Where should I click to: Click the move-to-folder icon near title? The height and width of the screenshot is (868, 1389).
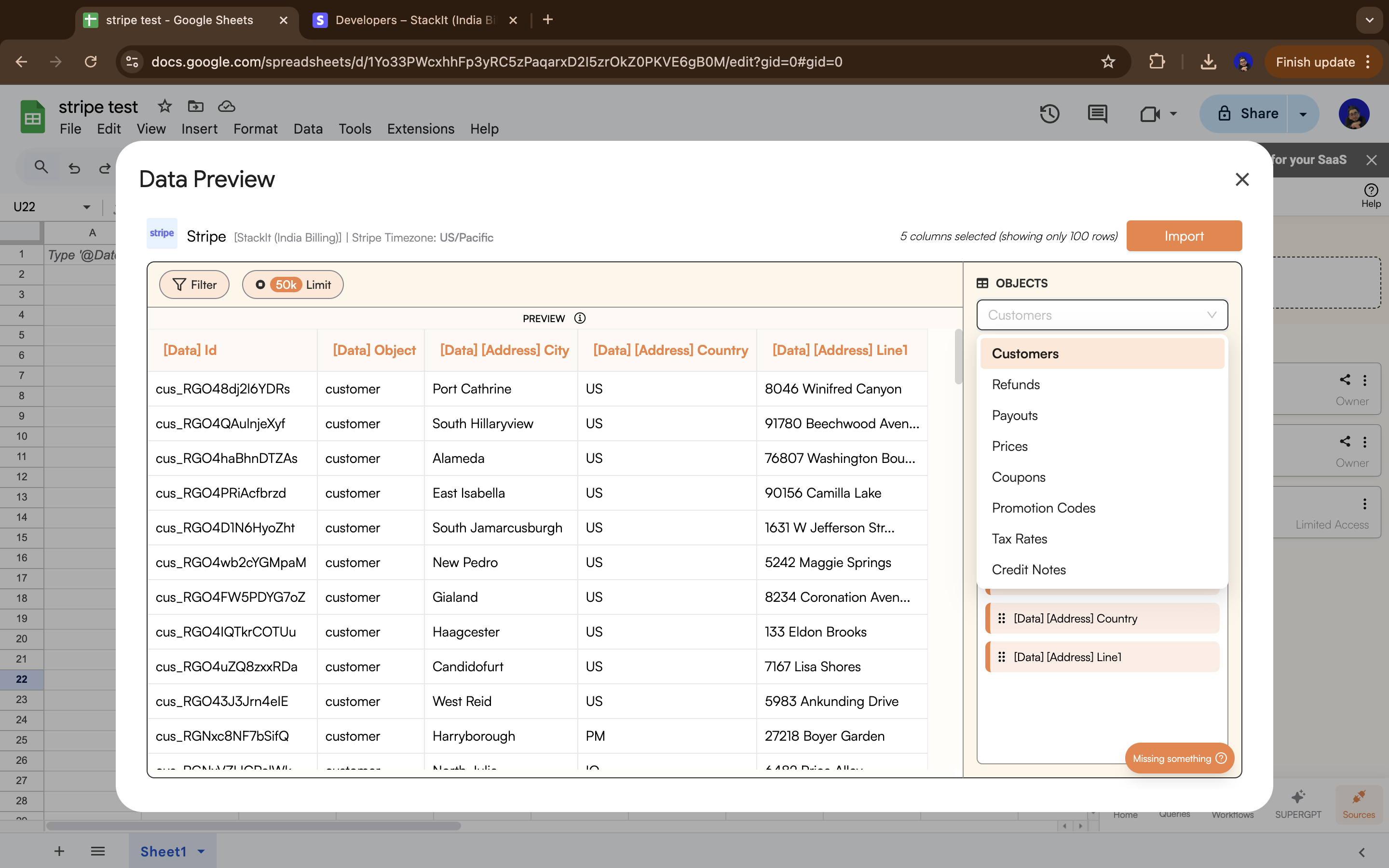(195, 106)
